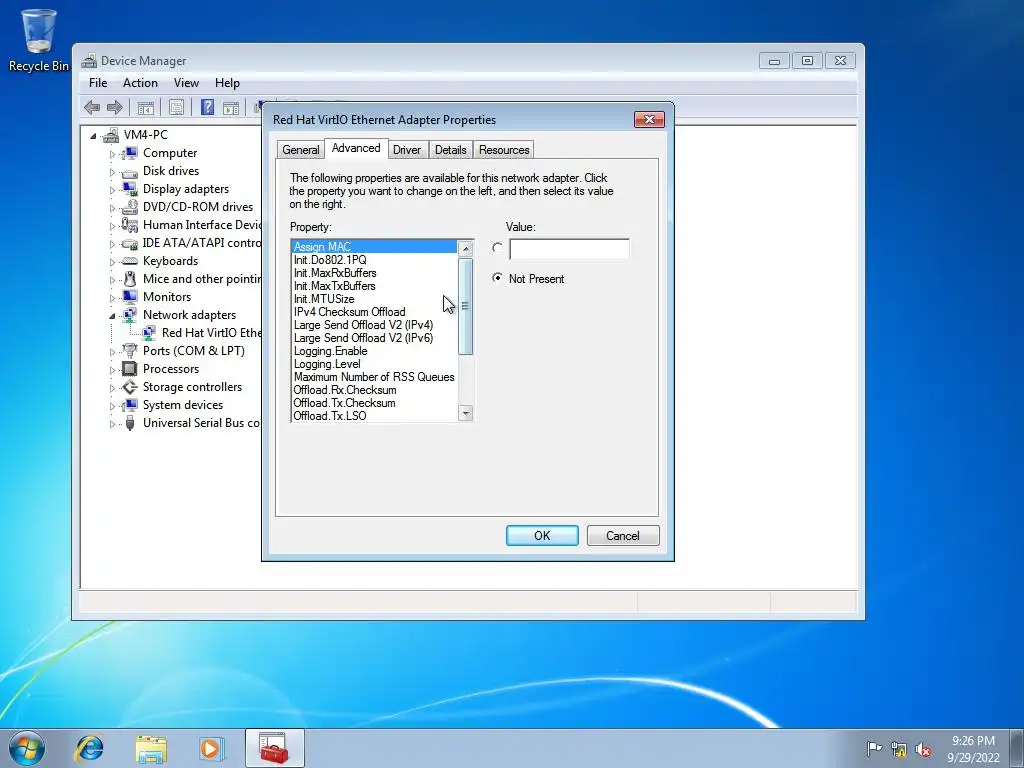Image resolution: width=1024 pixels, height=768 pixels.
Task: Select the Disk drives device icon
Action: pos(130,172)
